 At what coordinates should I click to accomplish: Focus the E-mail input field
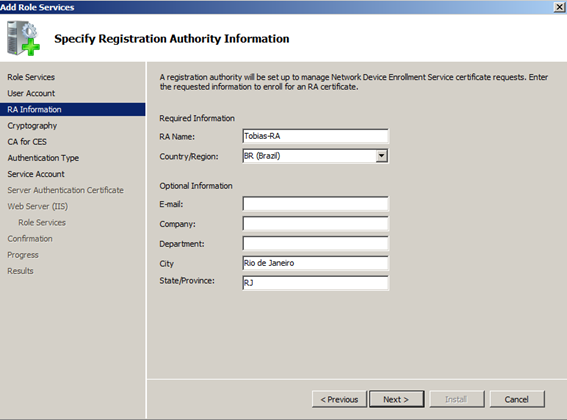click(316, 204)
